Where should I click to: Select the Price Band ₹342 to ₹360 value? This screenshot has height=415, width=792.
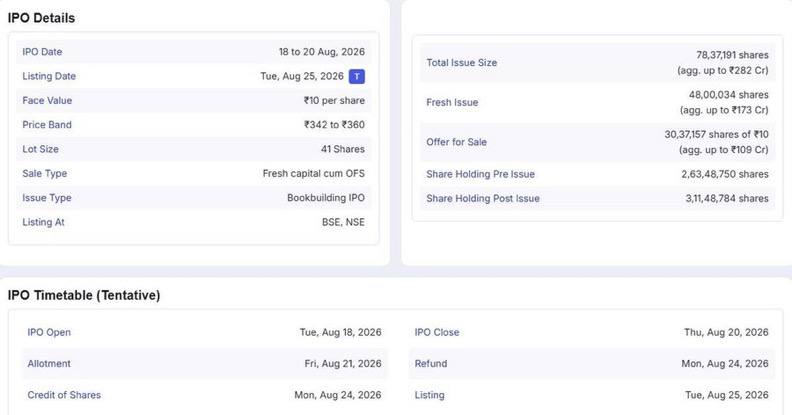click(334, 125)
